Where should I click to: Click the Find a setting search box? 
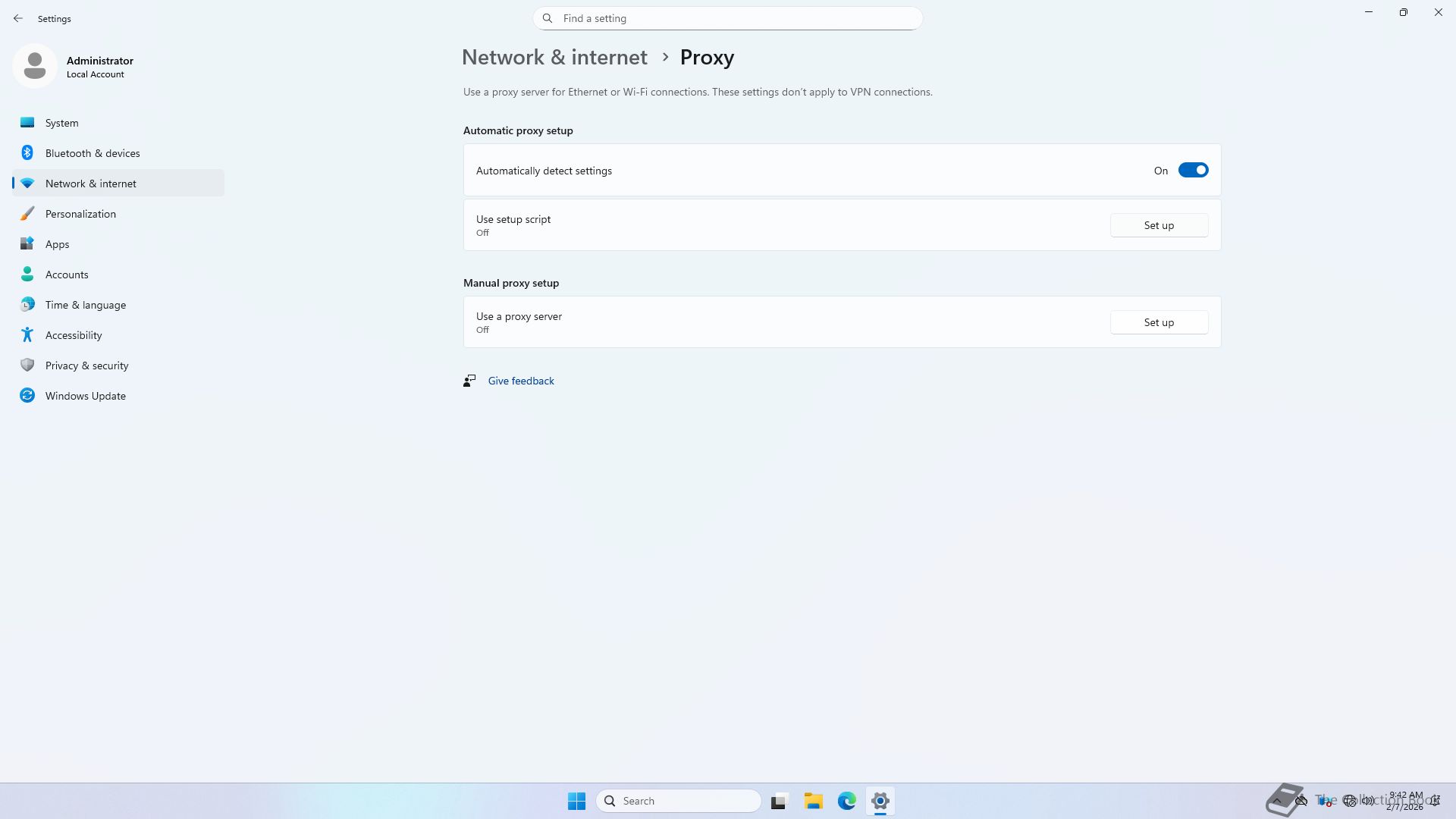coord(728,18)
